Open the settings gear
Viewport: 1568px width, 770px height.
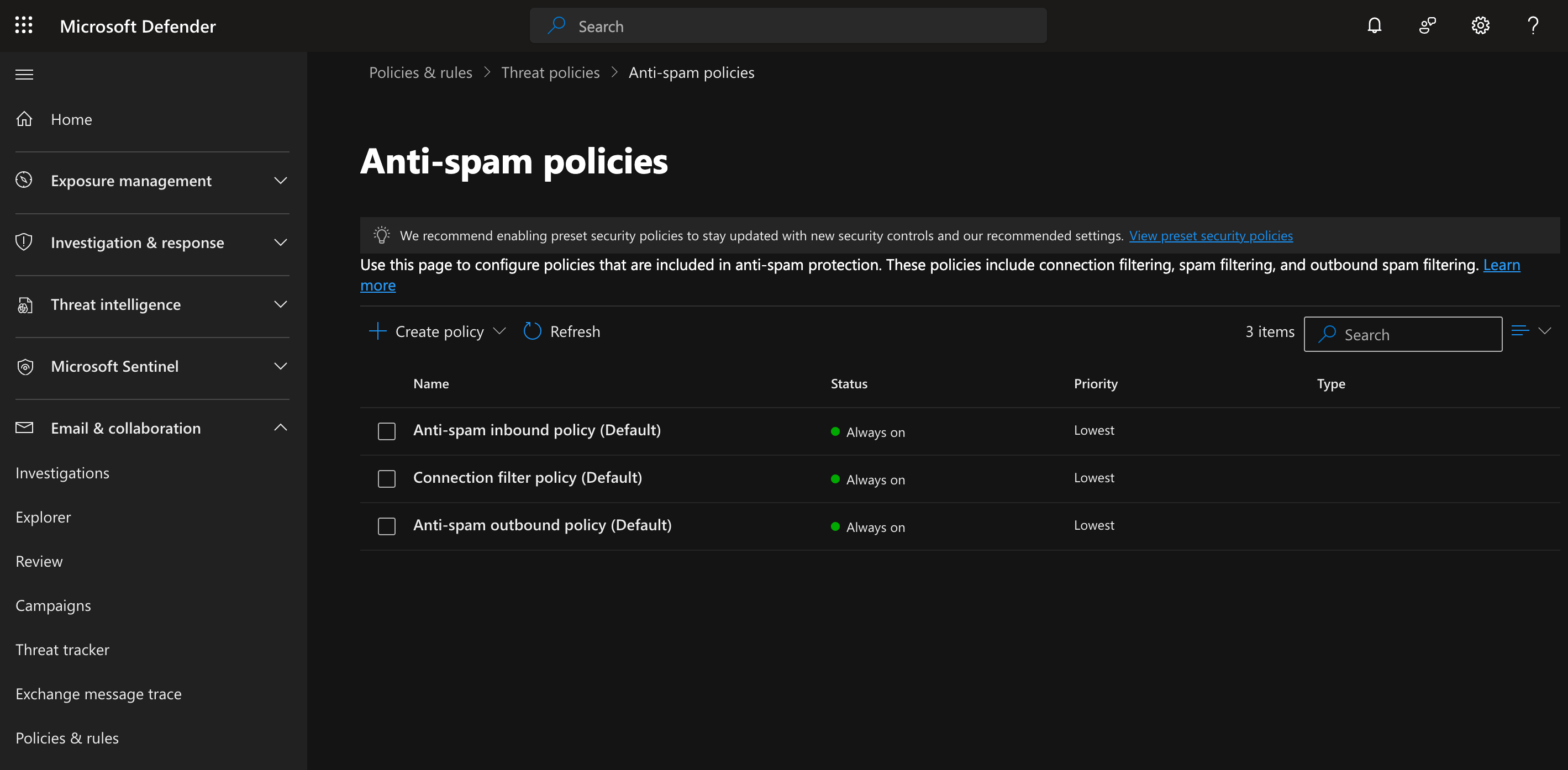click(x=1480, y=25)
